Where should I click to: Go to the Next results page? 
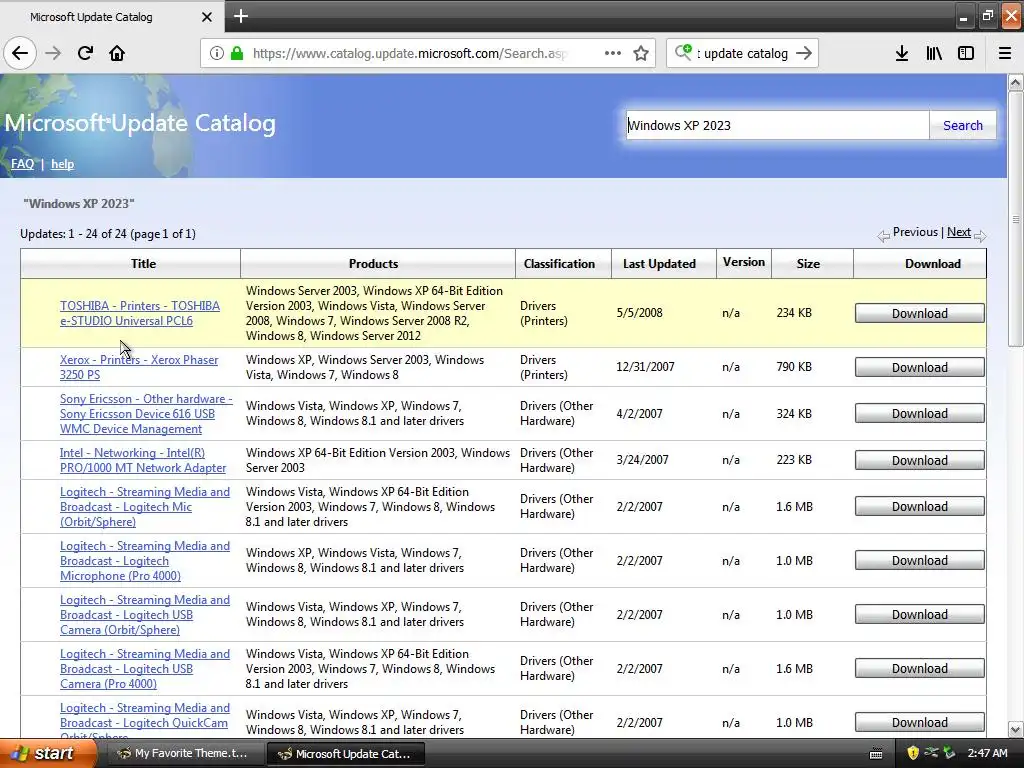pos(959,232)
